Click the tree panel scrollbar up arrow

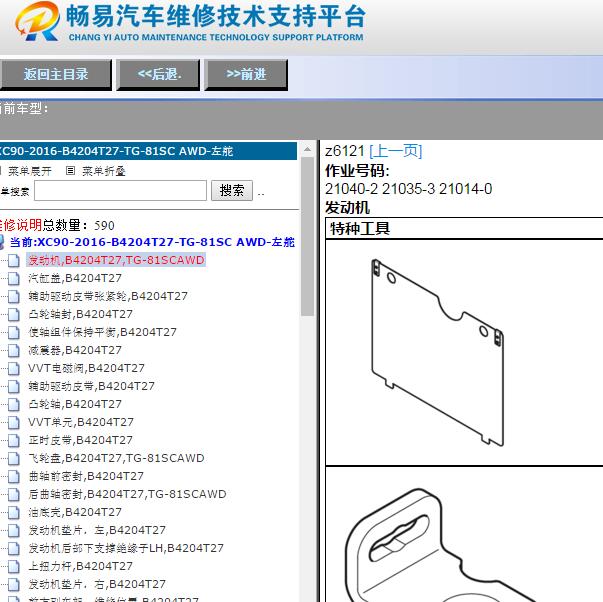coord(307,150)
